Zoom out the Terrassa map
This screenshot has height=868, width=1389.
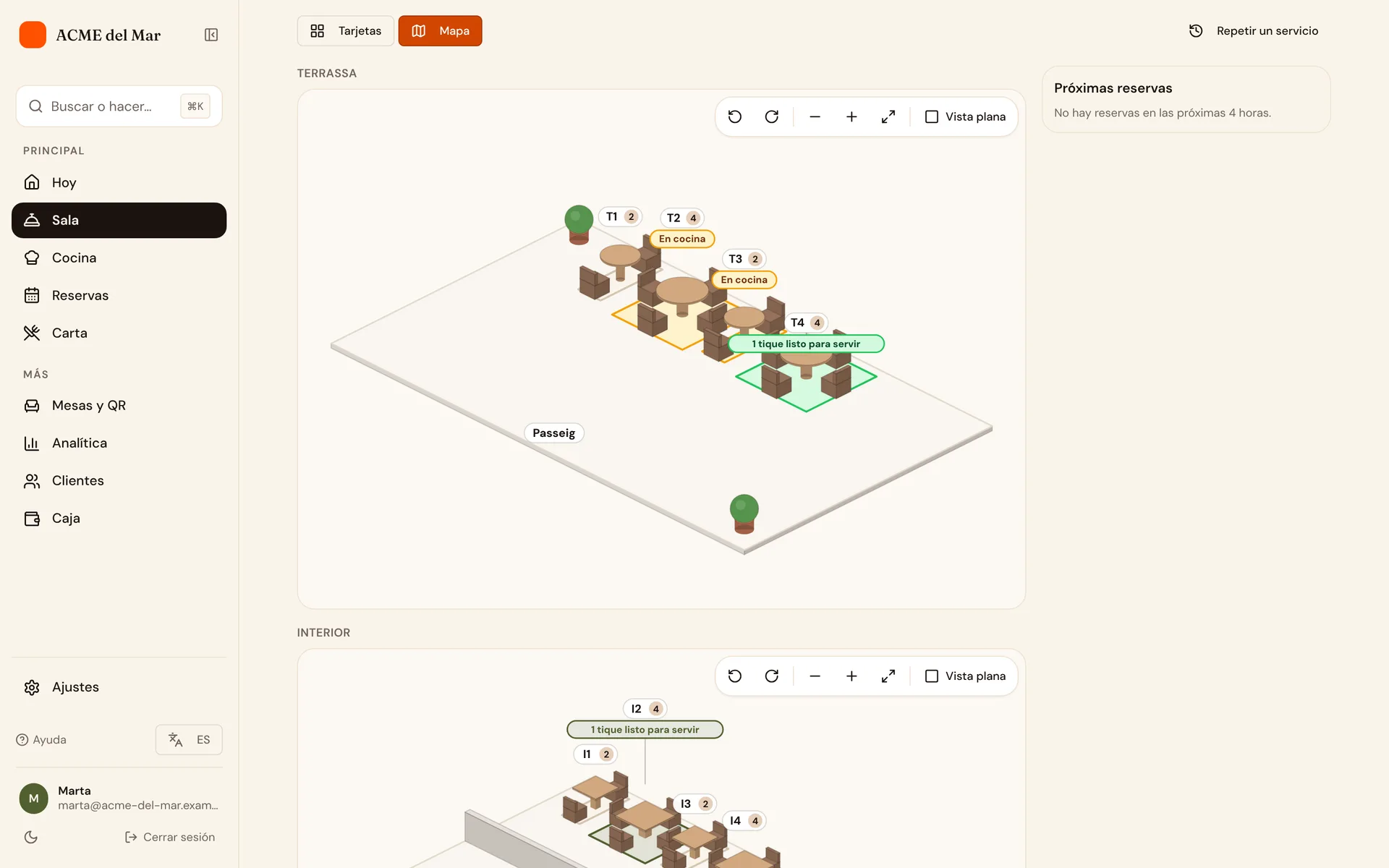pyautogui.click(x=815, y=116)
